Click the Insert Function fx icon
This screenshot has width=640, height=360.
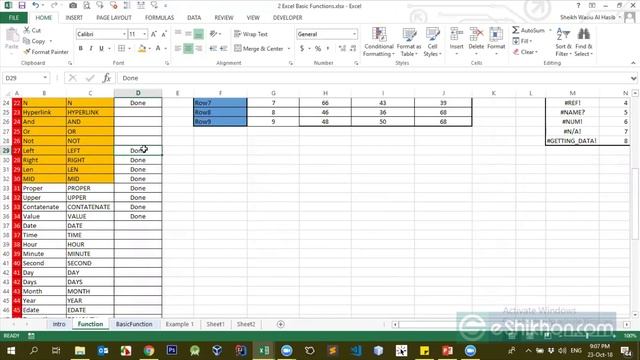coord(107,78)
